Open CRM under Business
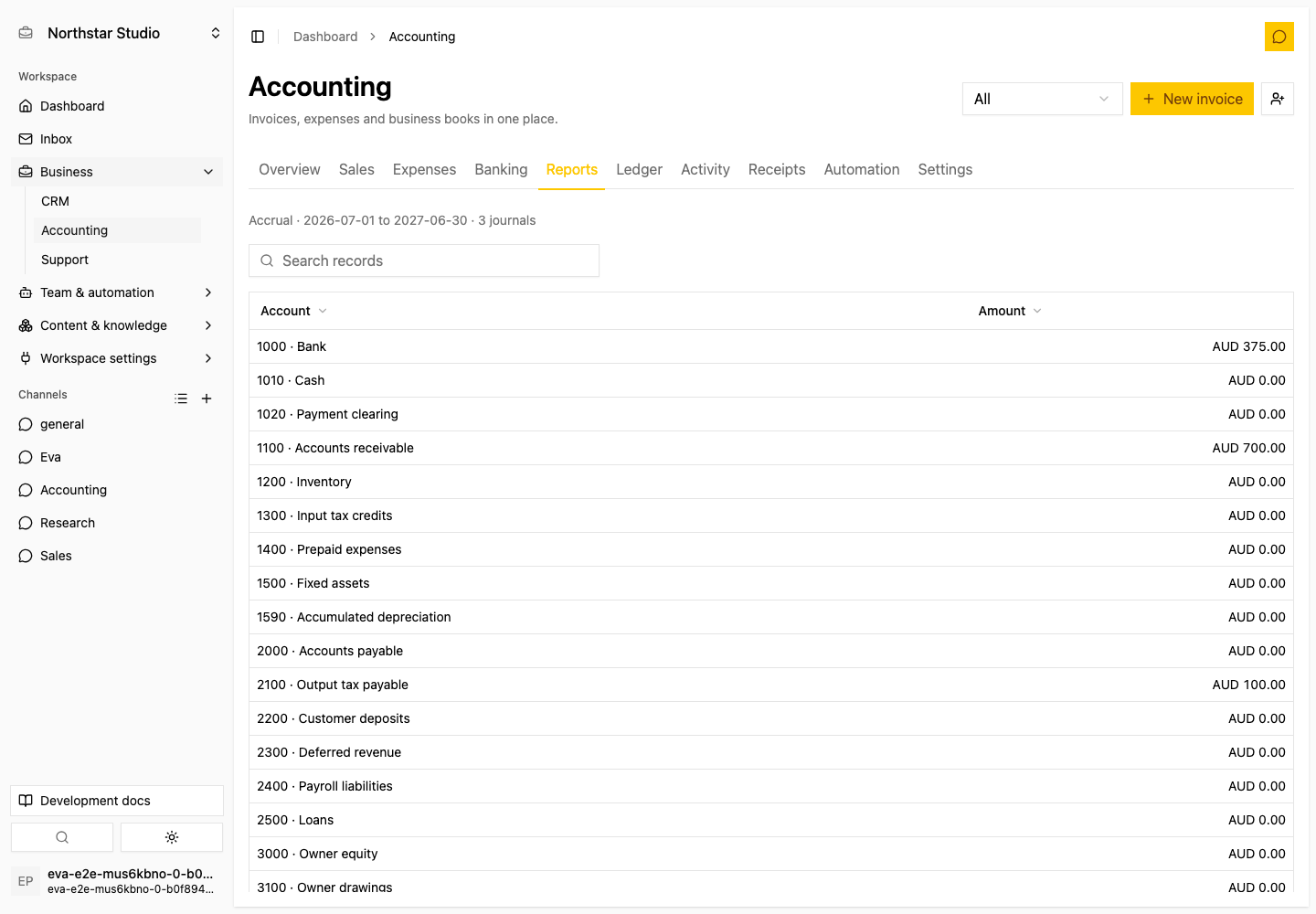Viewport: 1316px width, 914px height. pos(117,201)
